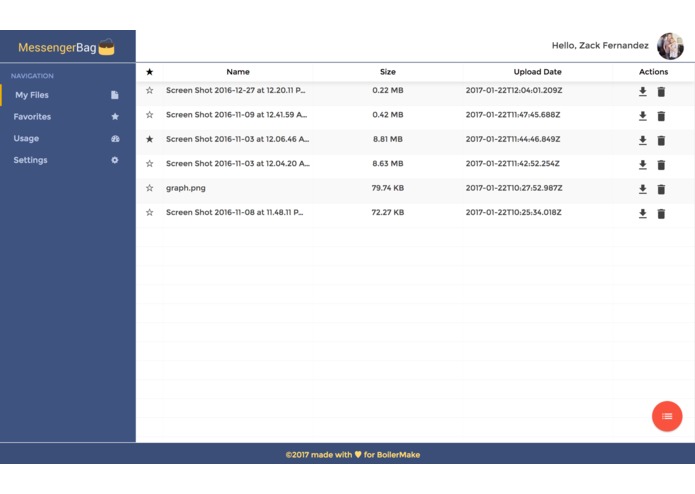The image size is (695, 494).
Task: Click the gear icon beside Settings
Action: click(115, 160)
